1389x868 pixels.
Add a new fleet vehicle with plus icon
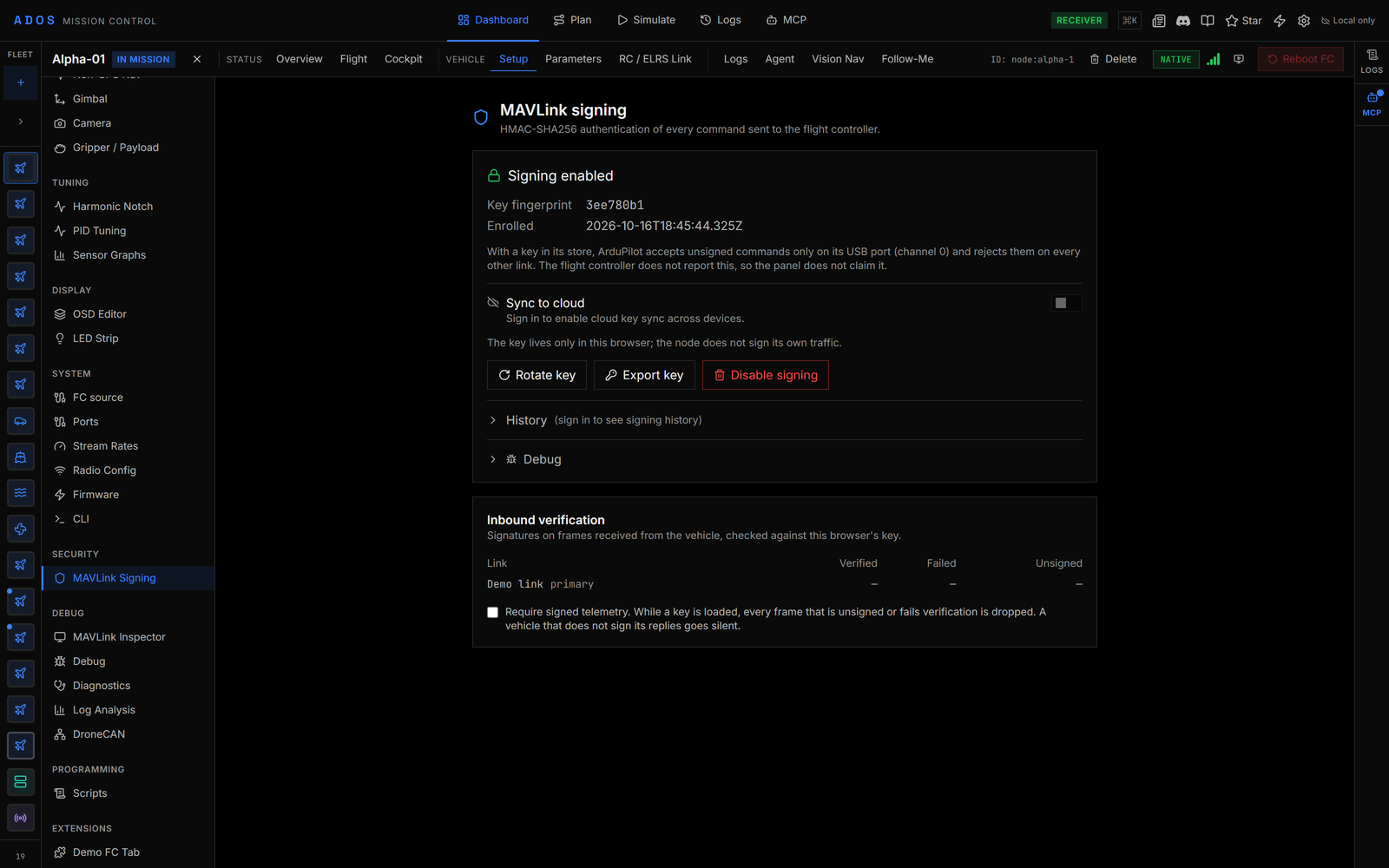21,83
